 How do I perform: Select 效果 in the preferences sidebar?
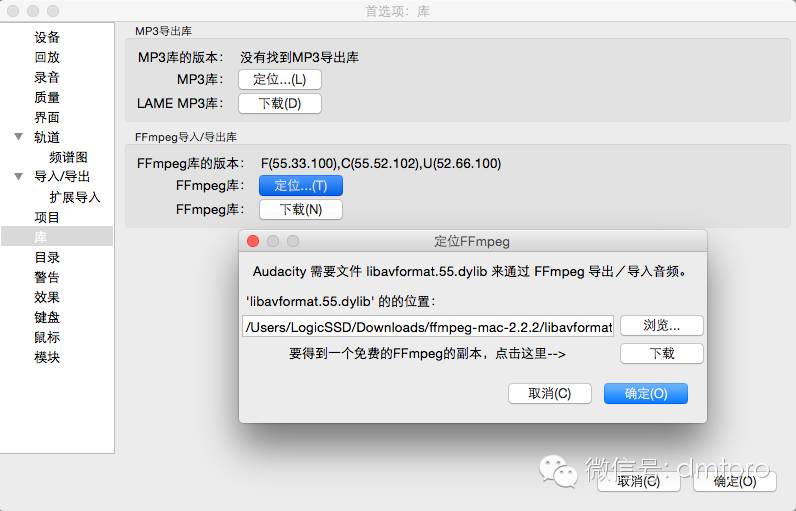point(47,297)
